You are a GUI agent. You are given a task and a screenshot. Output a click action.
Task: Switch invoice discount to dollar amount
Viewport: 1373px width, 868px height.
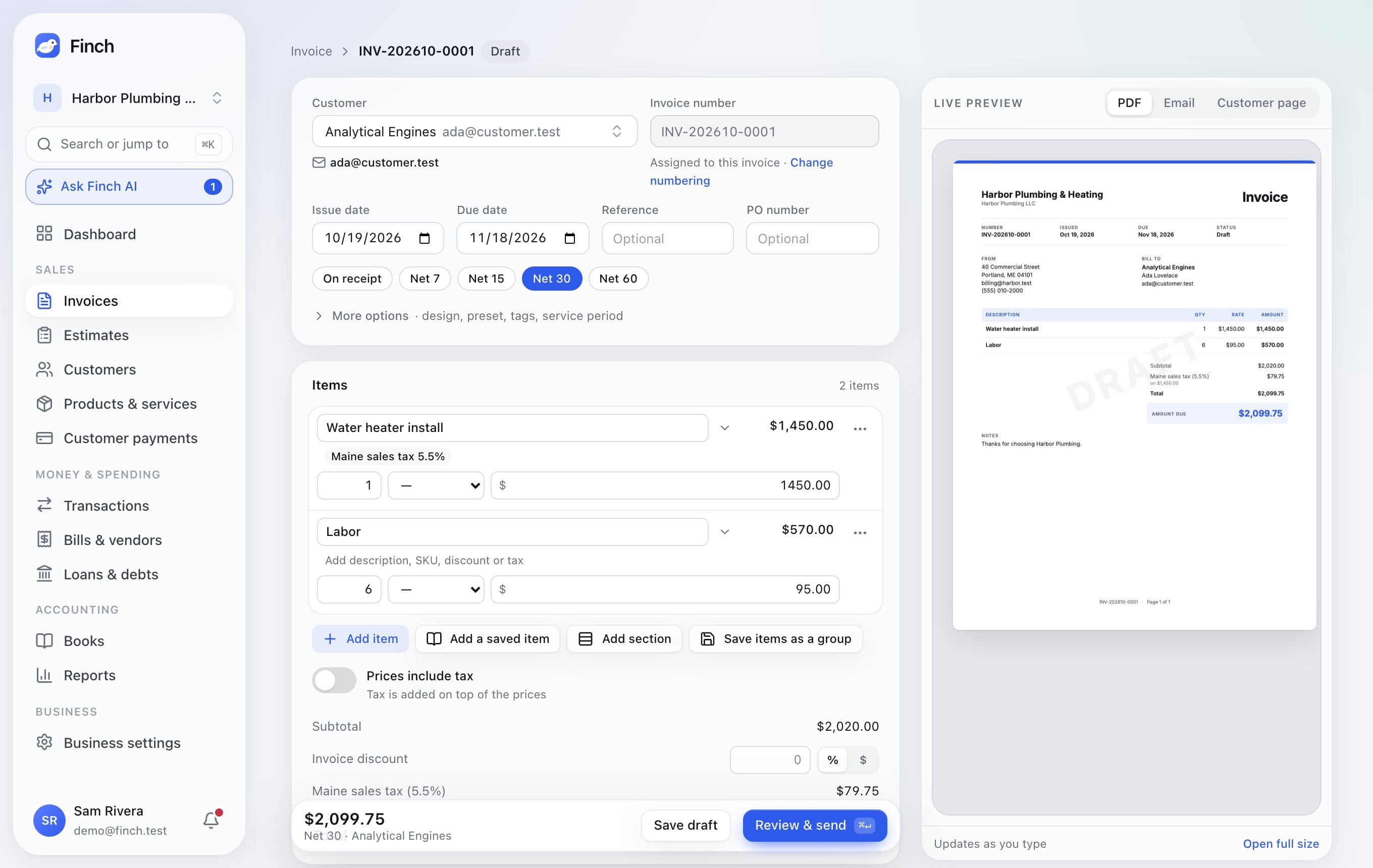tap(863, 759)
